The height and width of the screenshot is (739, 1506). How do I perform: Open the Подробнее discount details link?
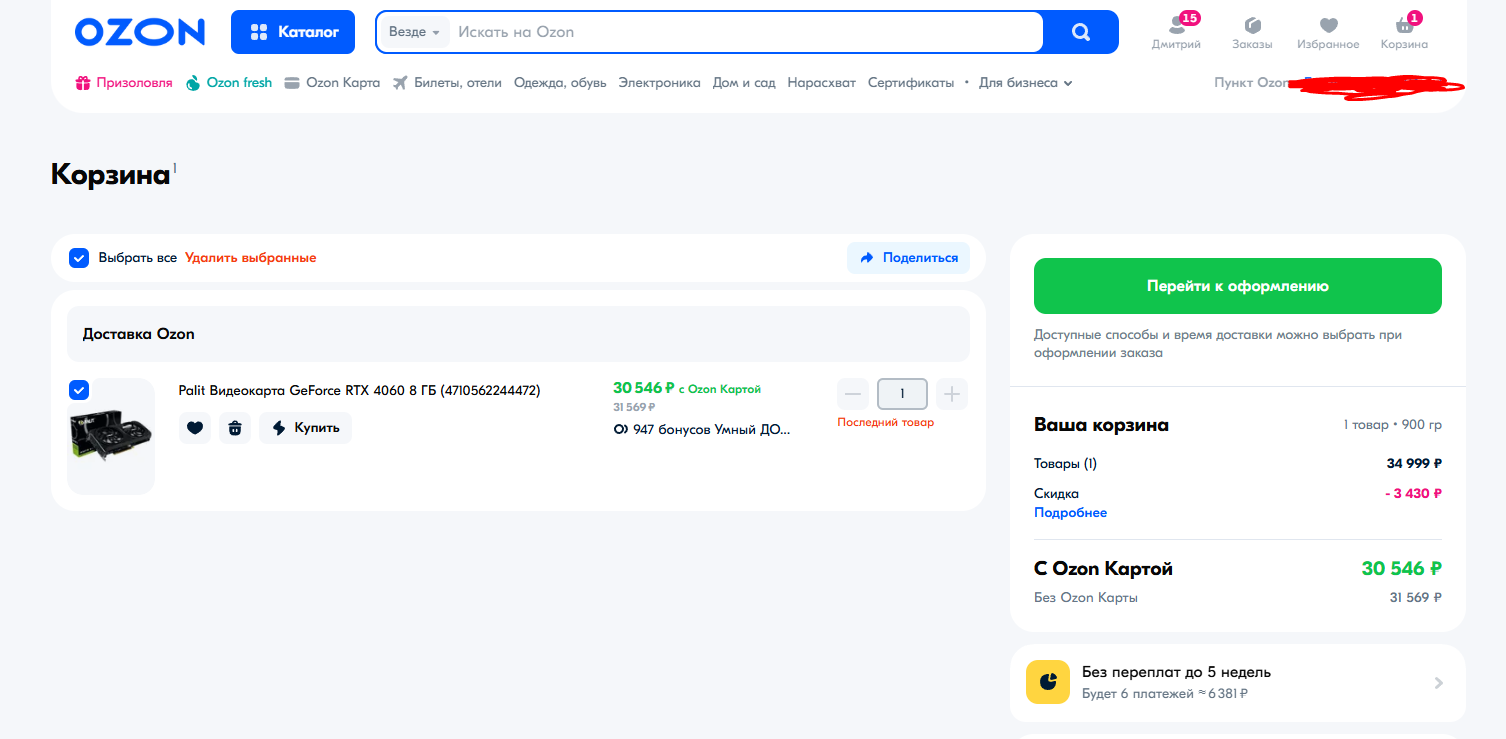coord(1070,513)
